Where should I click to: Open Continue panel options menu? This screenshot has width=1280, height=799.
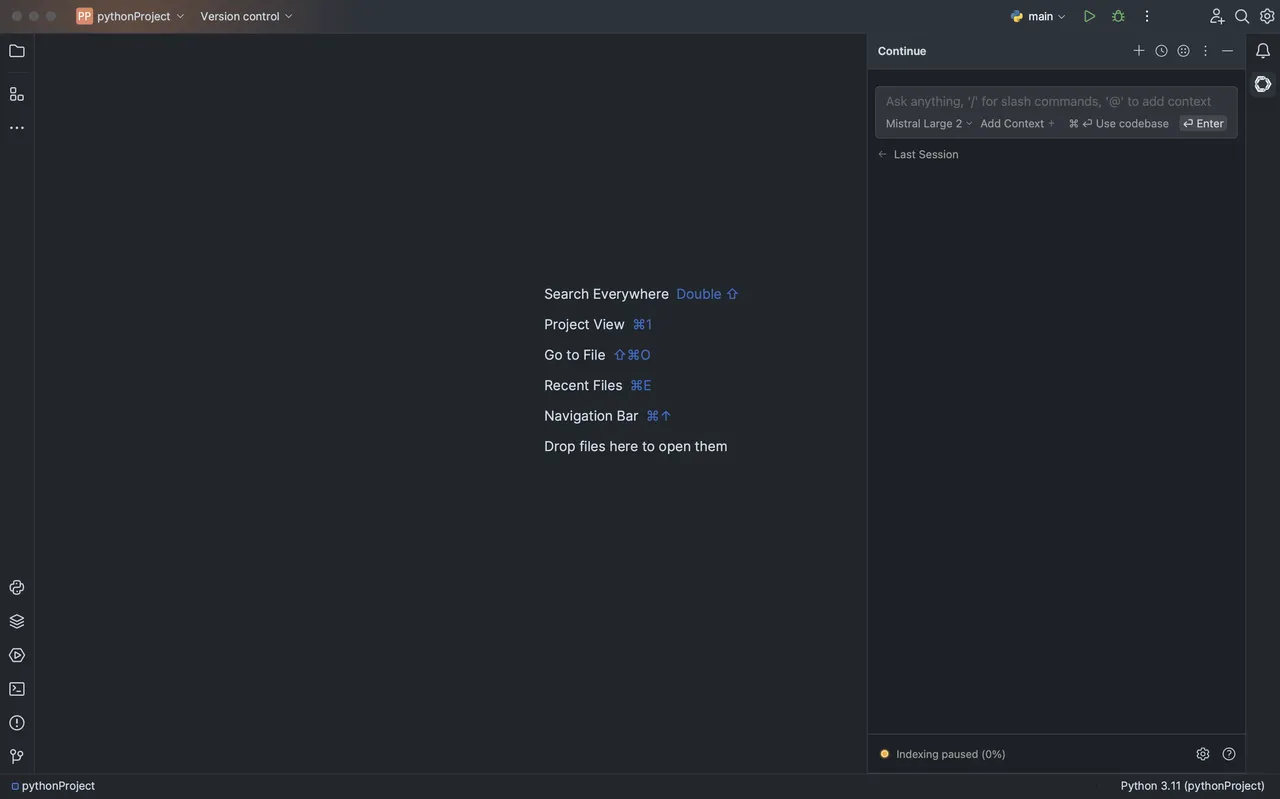tap(1205, 51)
